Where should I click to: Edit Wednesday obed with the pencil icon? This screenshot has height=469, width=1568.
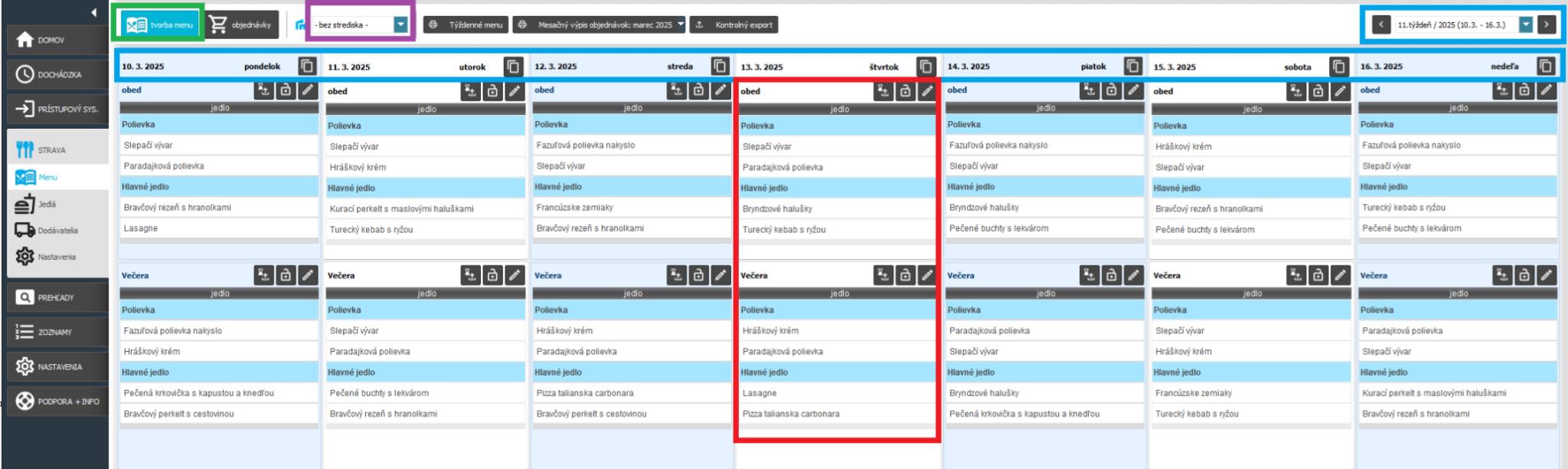pos(720,90)
